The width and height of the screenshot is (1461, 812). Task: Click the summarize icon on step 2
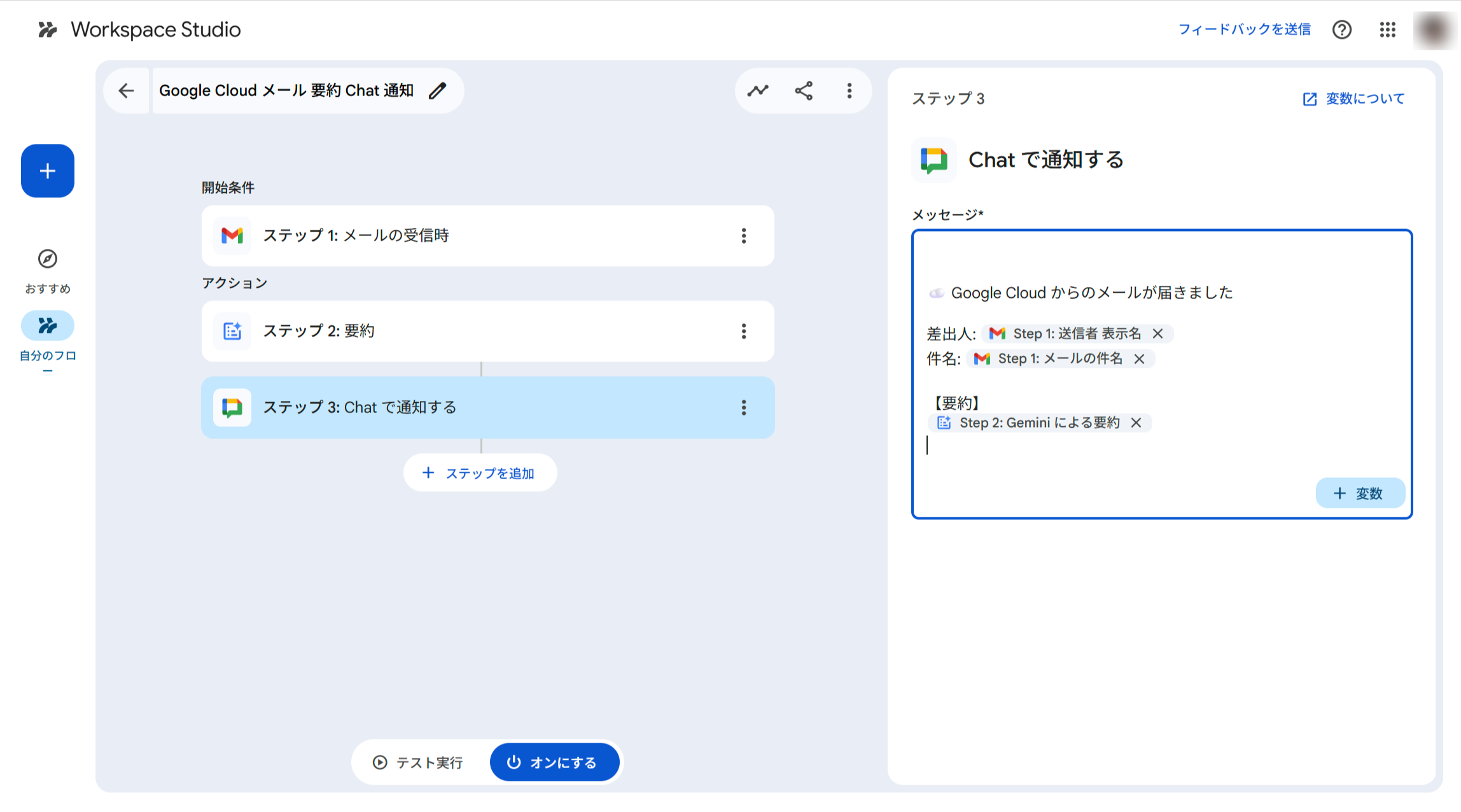click(x=232, y=331)
